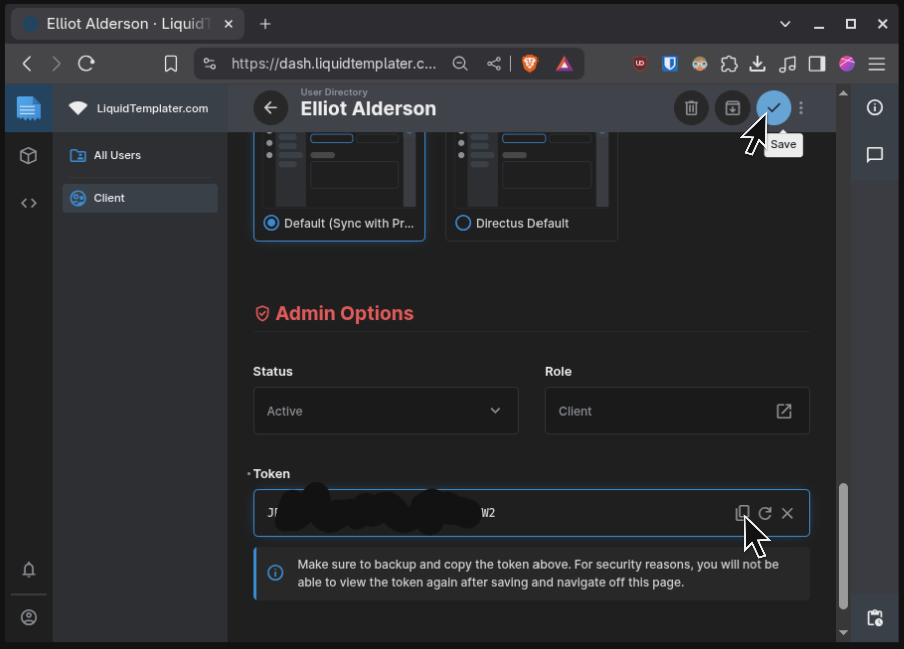Open the Content module cube icon
904x649 pixels.
[x=28, y=156]
